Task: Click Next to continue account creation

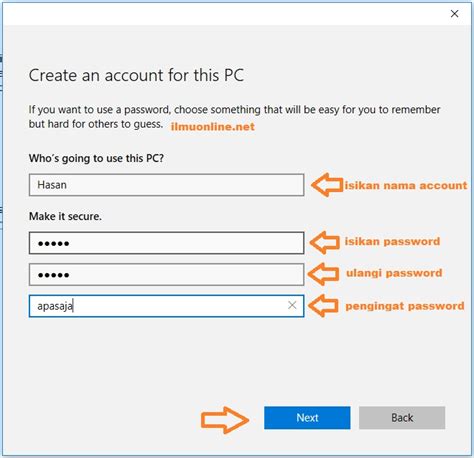Action: (x=307, y=418)
